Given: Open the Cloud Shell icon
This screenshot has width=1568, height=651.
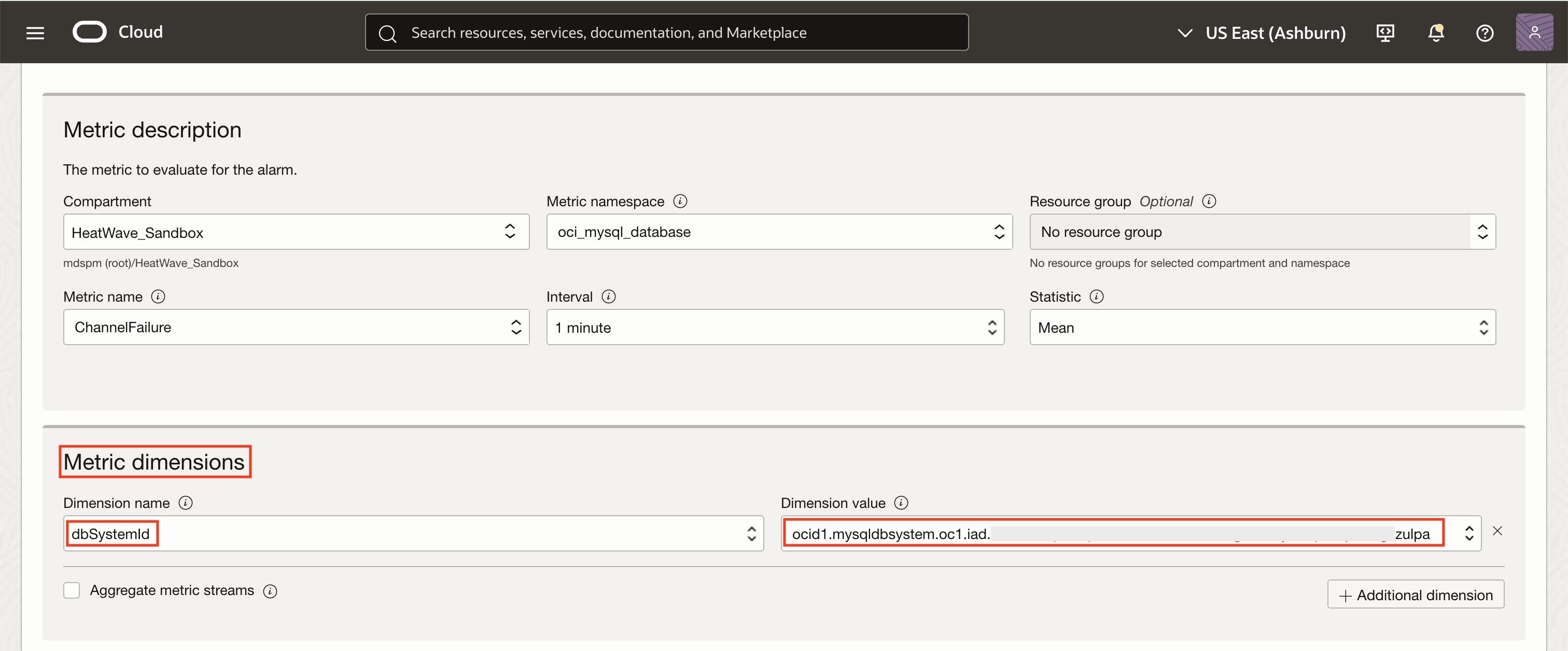Looking at the screenshot, I should click(x=1385, y=32).
